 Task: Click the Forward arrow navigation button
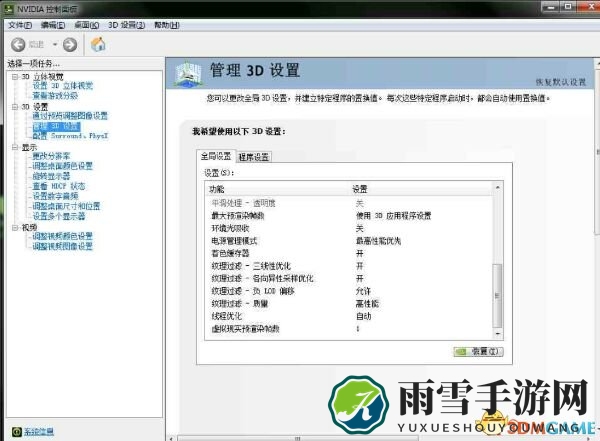coord(70,44)
